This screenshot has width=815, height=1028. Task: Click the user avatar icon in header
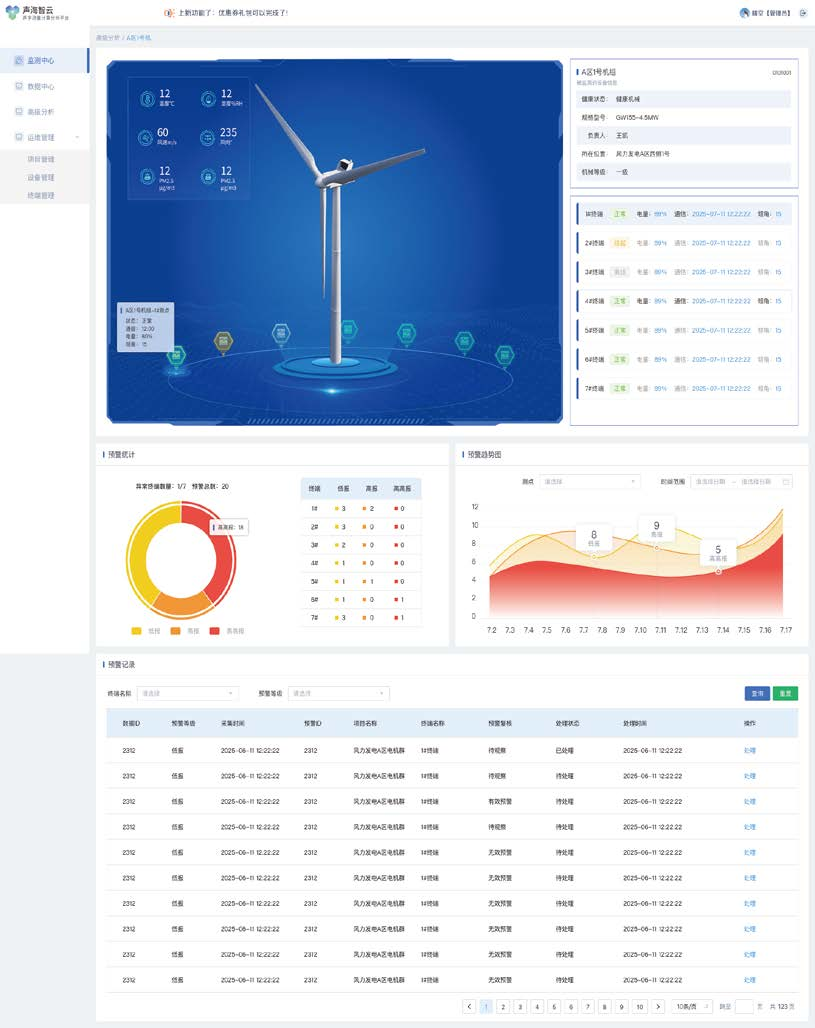(744, 13)
